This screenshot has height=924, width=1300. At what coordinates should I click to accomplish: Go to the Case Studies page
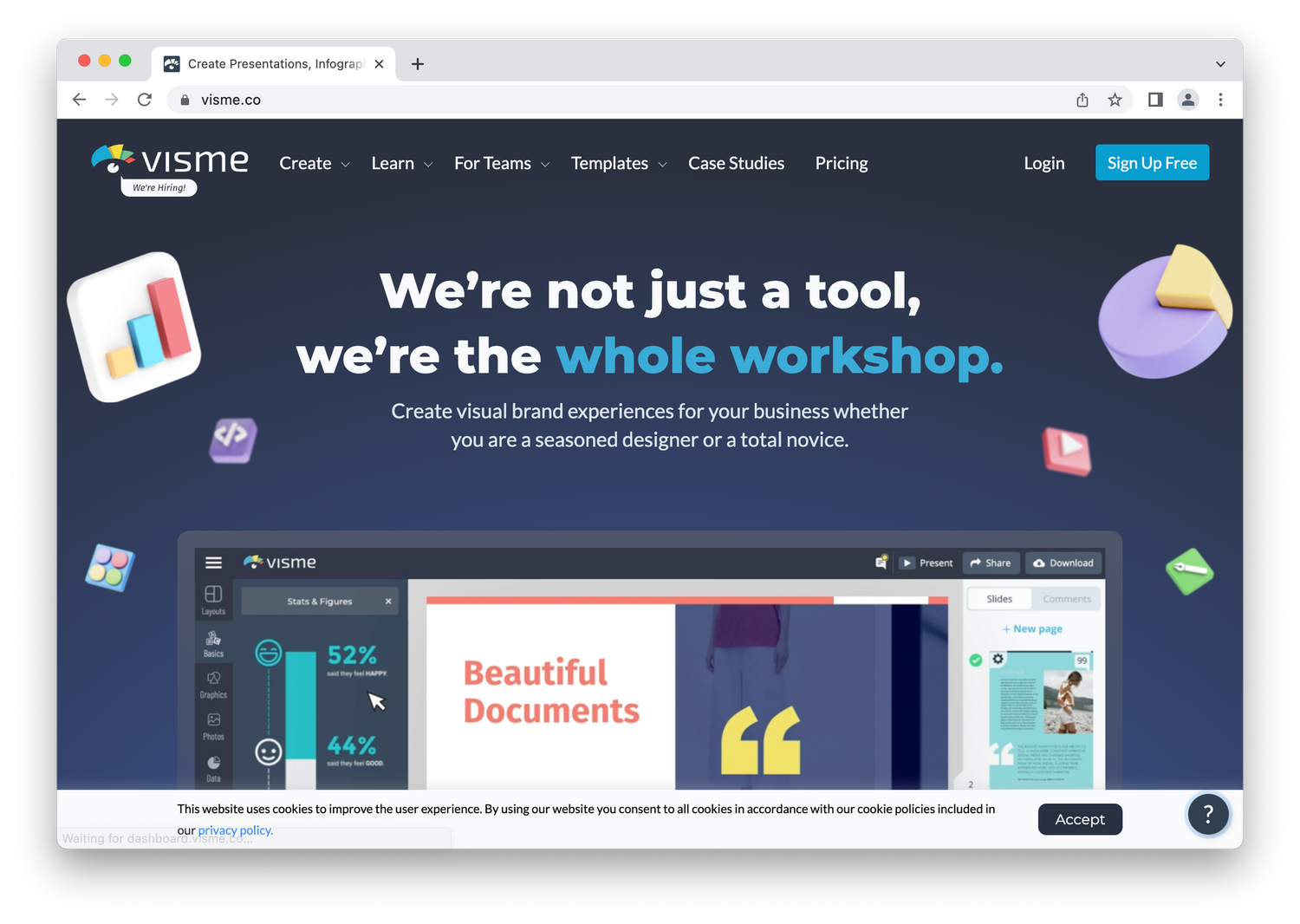[x=736, y=164]
